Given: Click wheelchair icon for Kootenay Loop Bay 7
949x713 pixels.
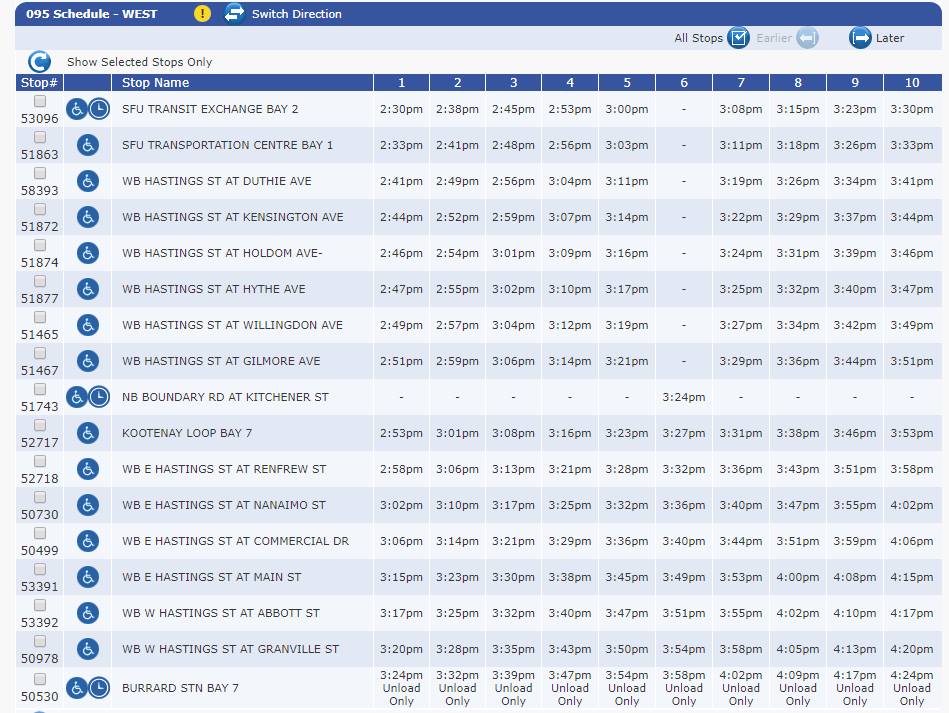Looking at the screenshot, I should (x=88, y=433).
